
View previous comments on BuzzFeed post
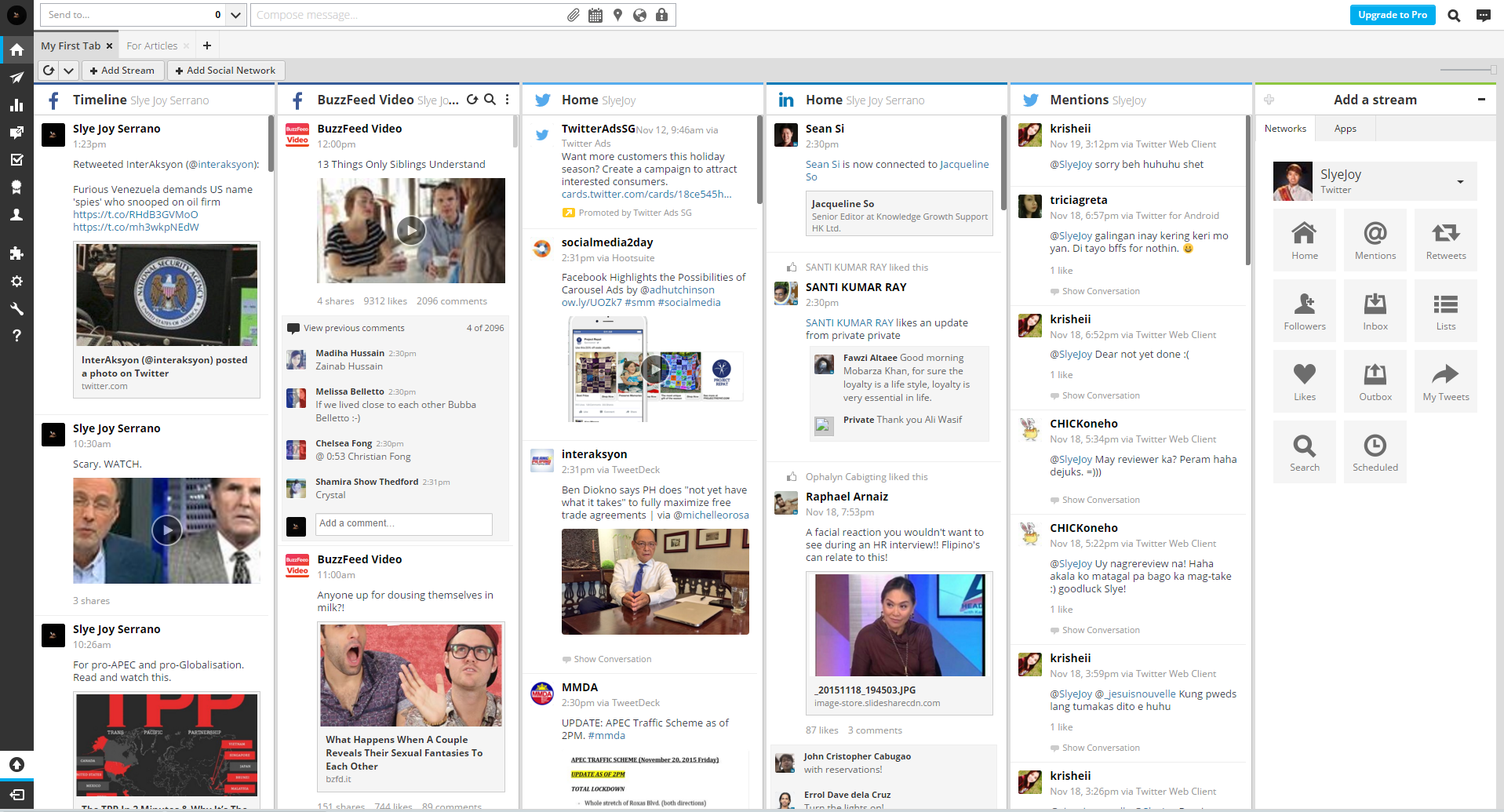click(354, 328)
